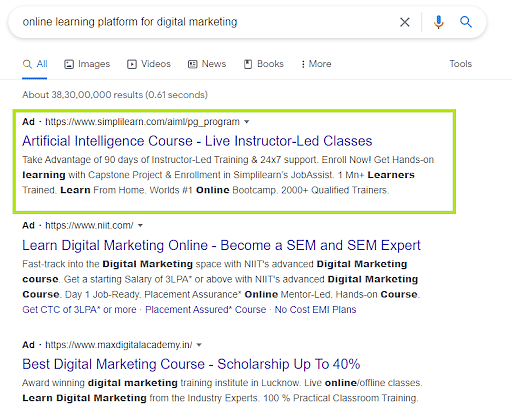The width and height of the screenshot is (512, 420).
Task: Open Best Digital Marketing Course ad link
Action: tap(191, 364)
